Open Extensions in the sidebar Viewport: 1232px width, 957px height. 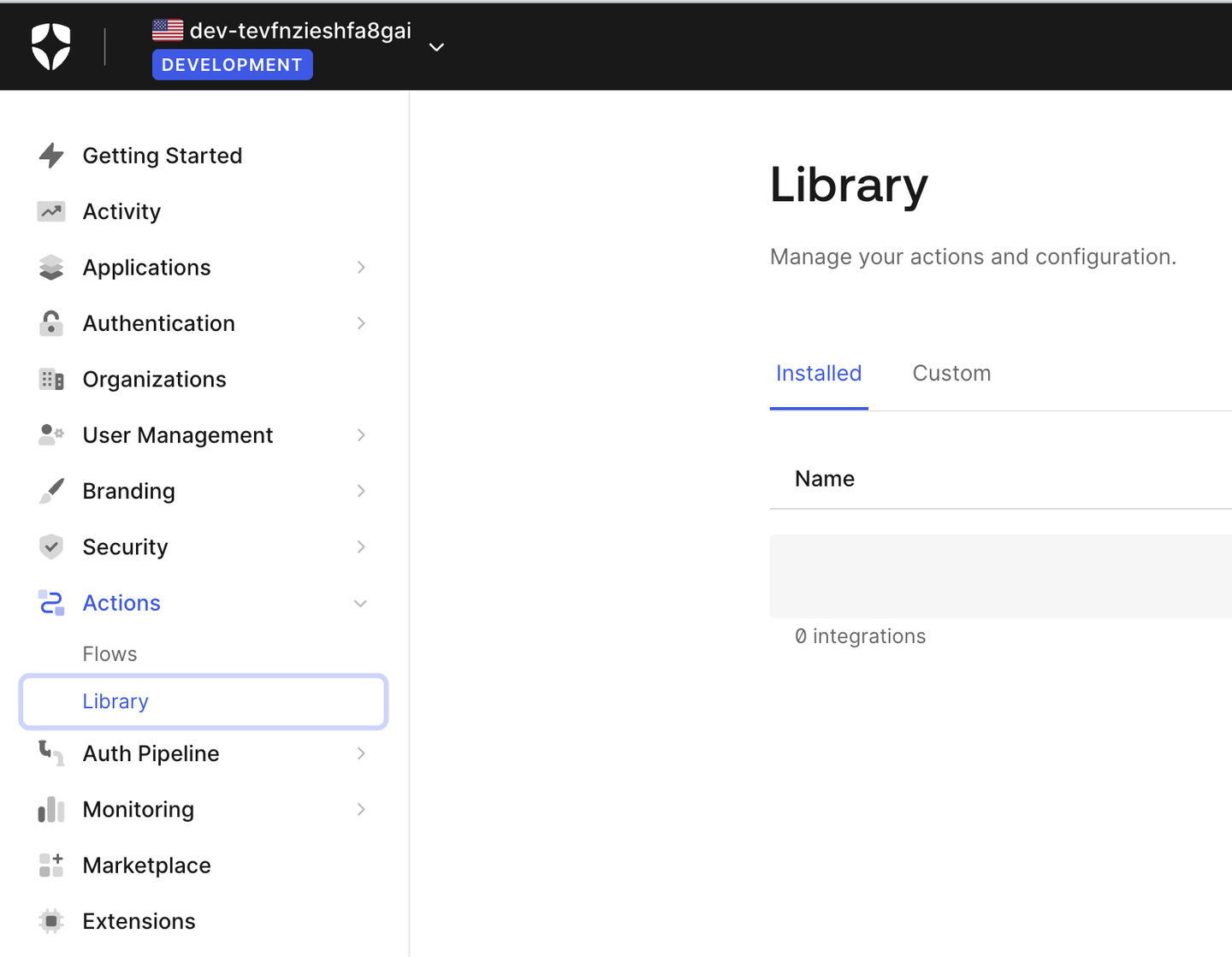click(x=139, y=921)
